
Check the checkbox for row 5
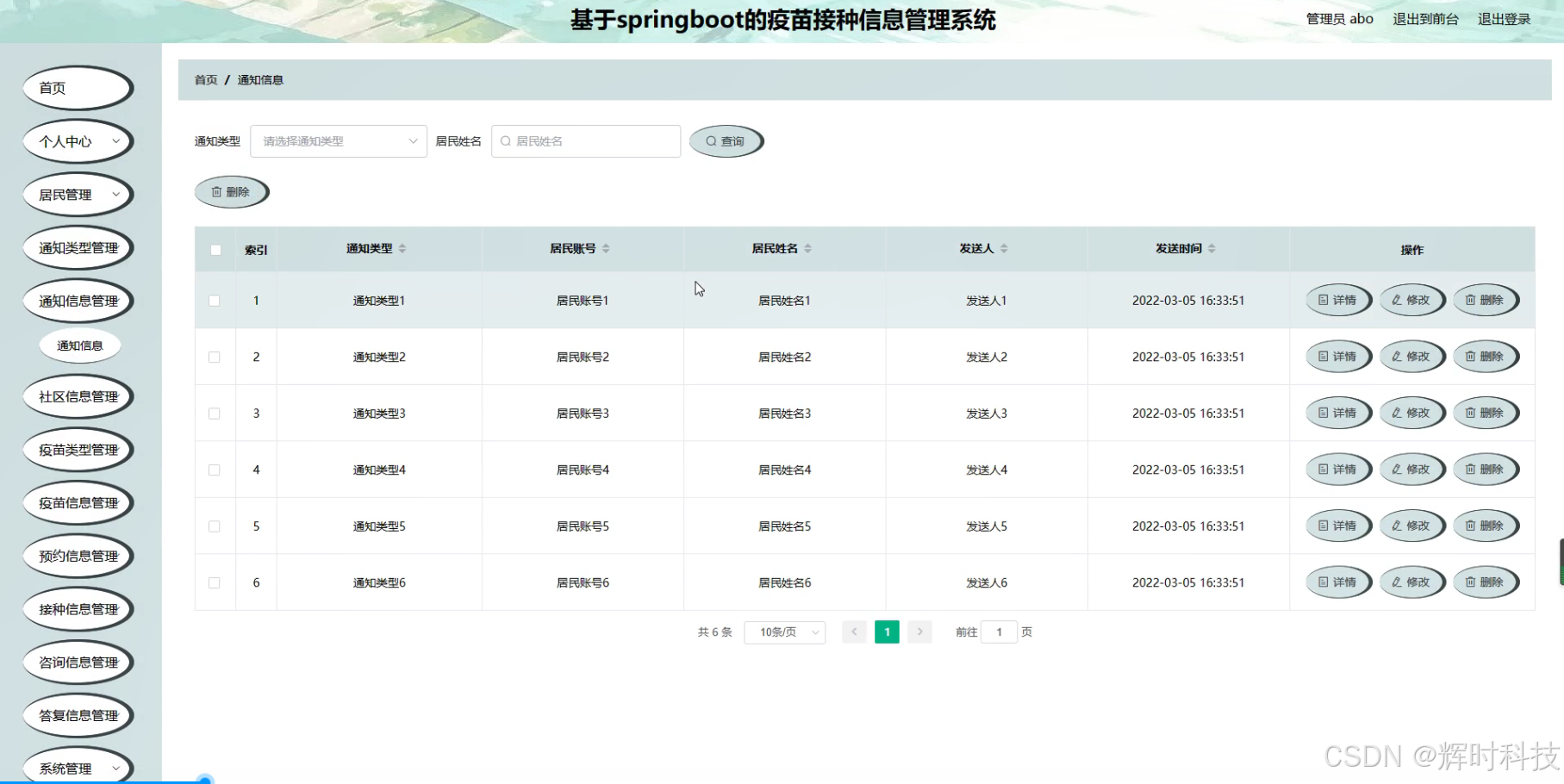pyautogui.click(x=215, y=526)
